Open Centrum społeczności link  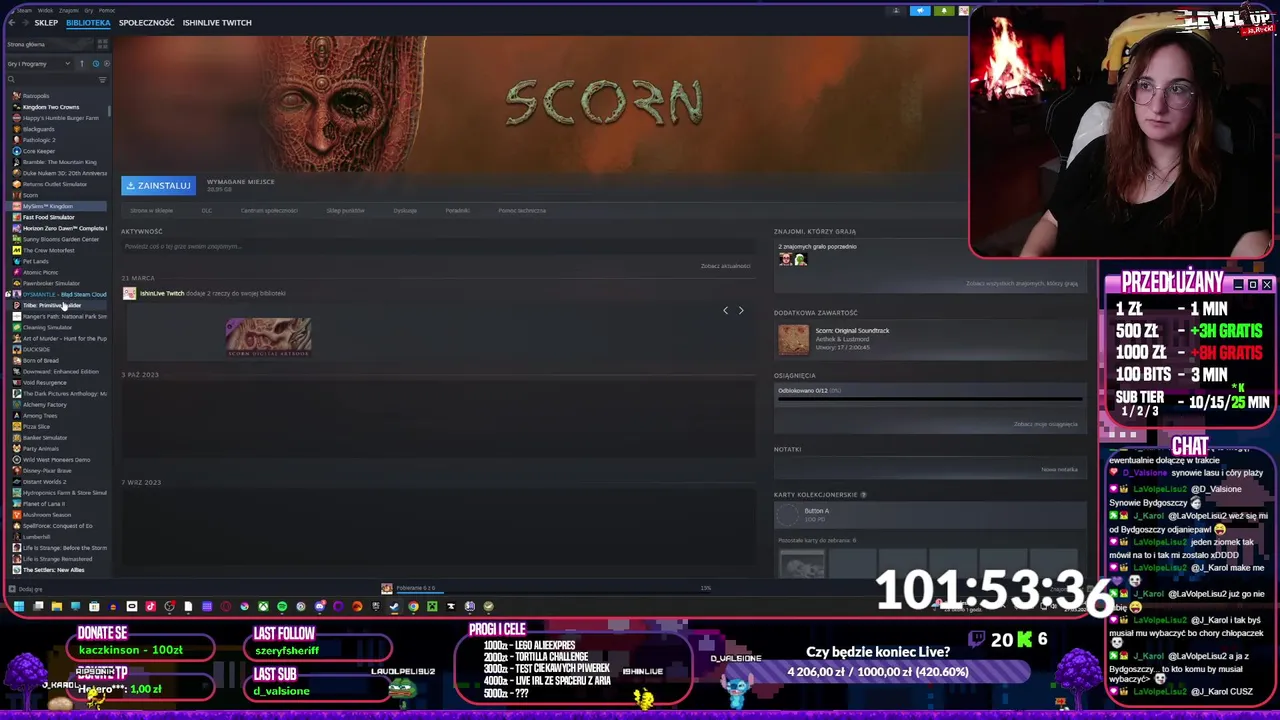269,211
